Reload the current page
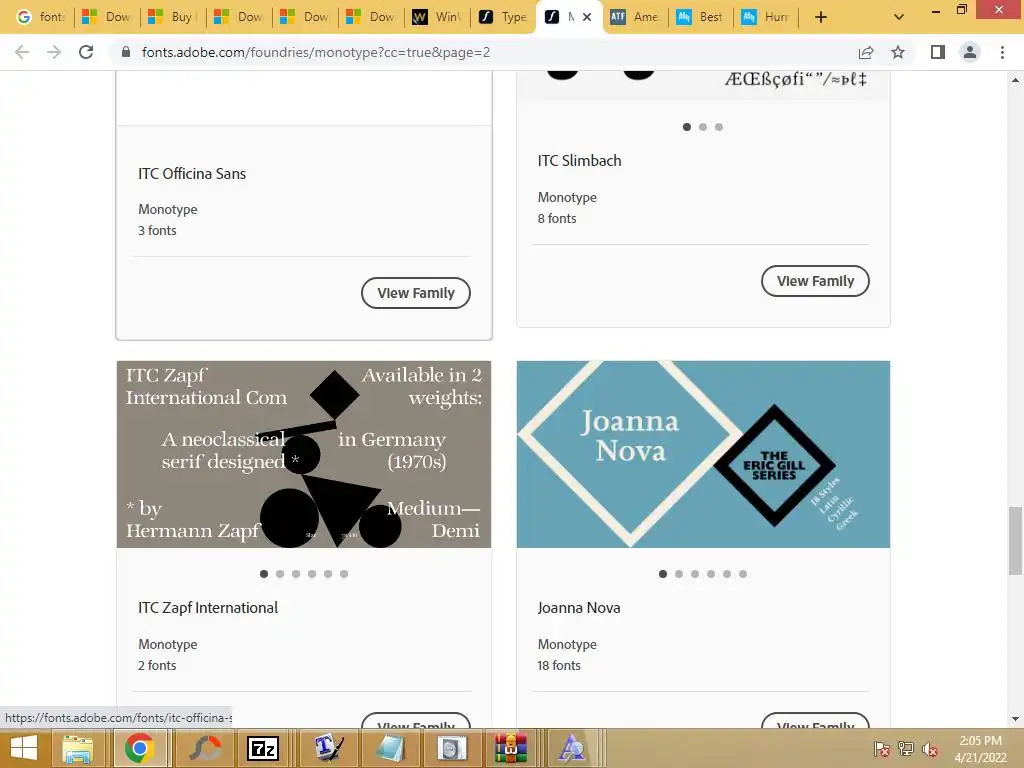1024x768 pixels. click(86, 52)
